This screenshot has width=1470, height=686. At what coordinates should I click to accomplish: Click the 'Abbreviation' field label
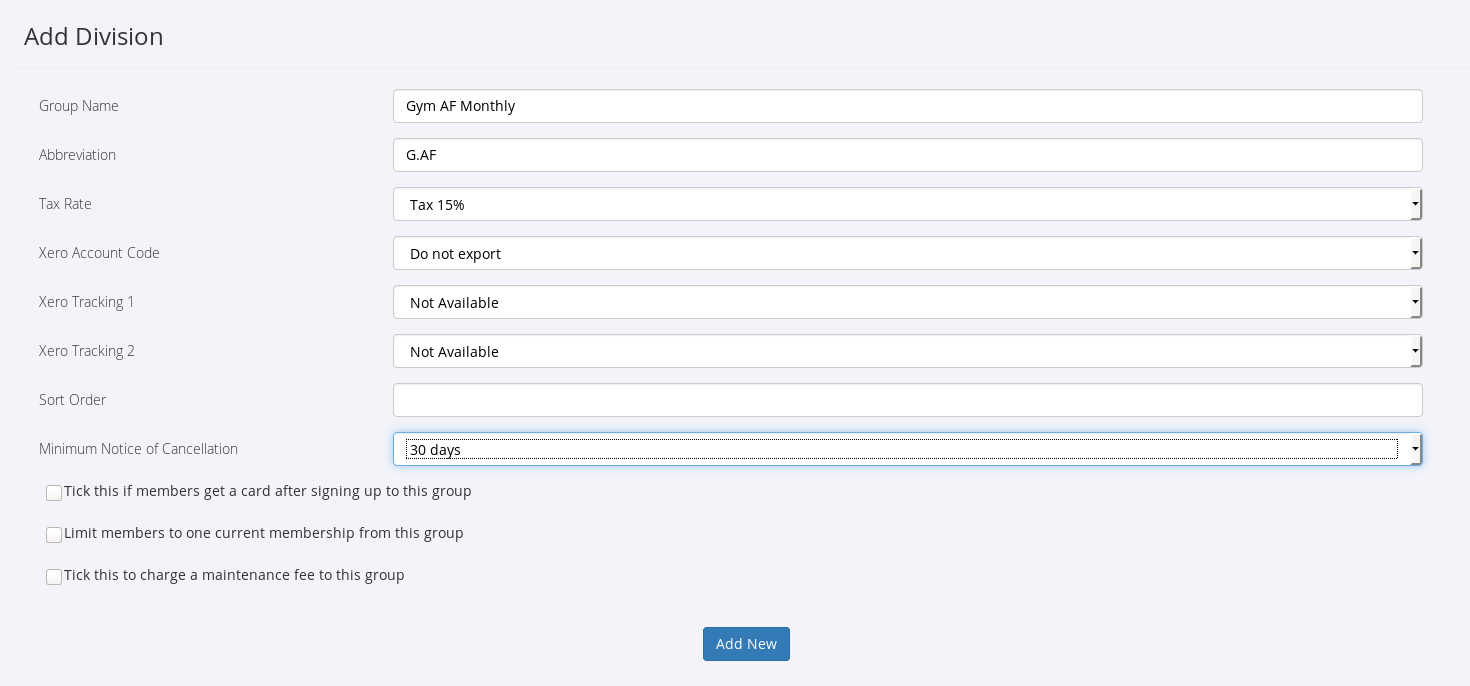(77, 155)
